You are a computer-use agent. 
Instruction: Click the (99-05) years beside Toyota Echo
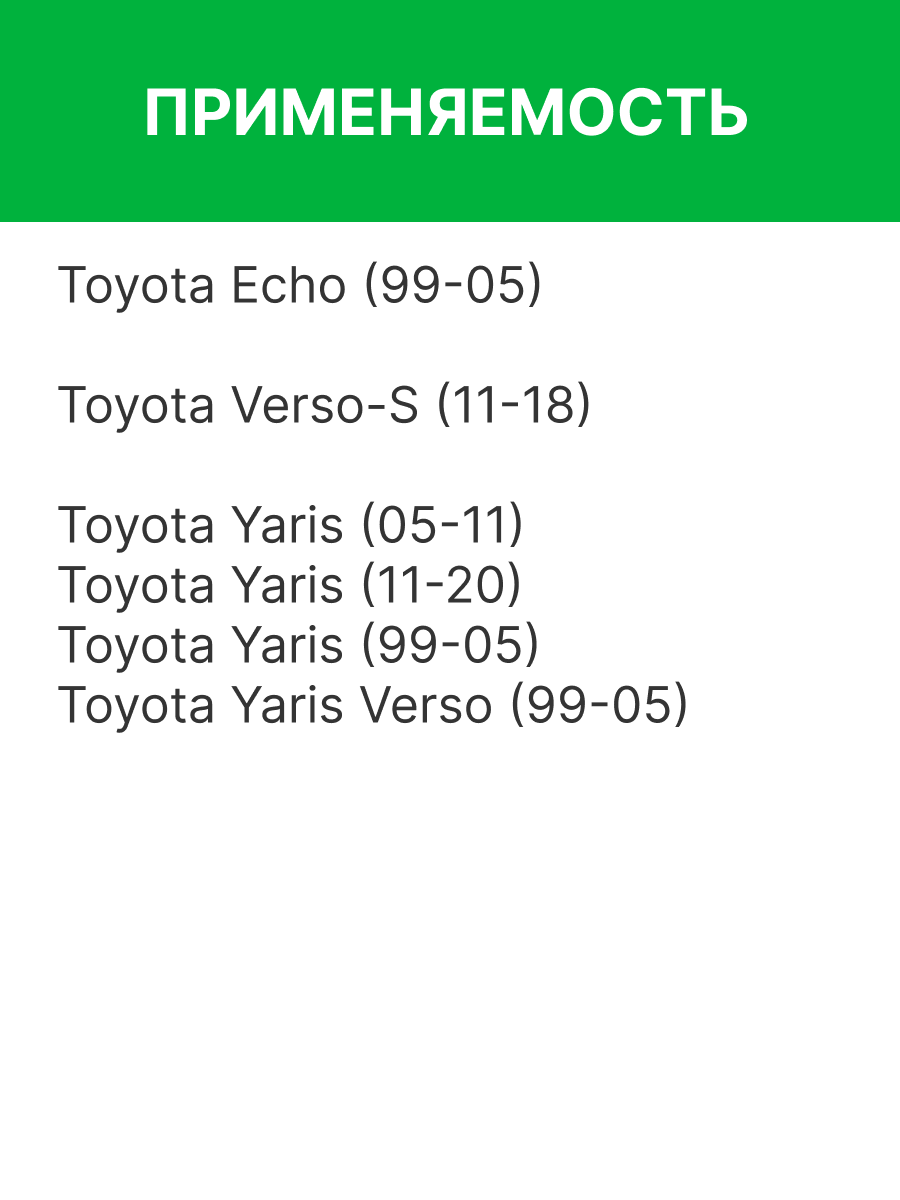[x=452, y=286]
